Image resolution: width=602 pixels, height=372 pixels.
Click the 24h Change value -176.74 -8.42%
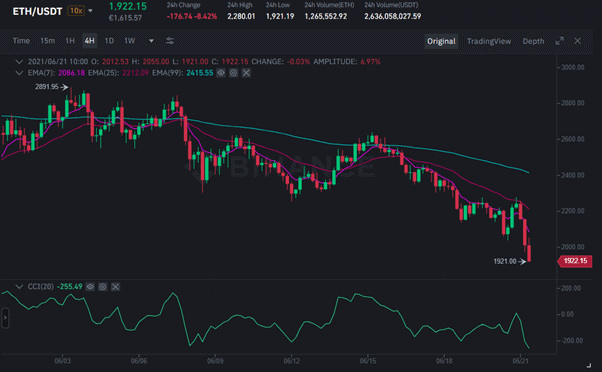tap(192, 16)
